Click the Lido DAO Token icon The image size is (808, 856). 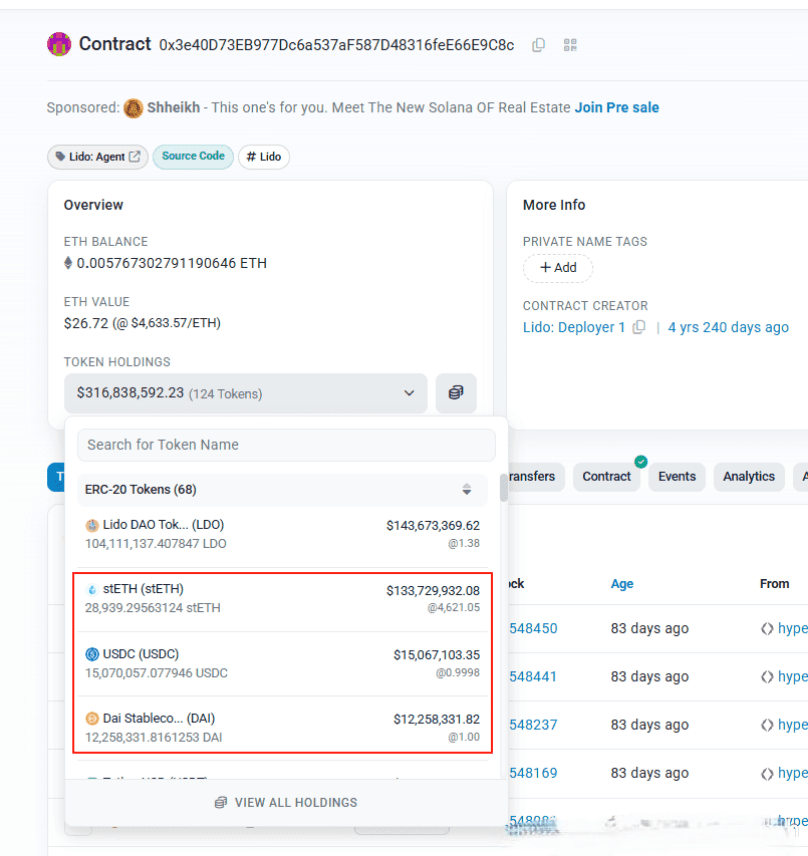coord(92,525)
